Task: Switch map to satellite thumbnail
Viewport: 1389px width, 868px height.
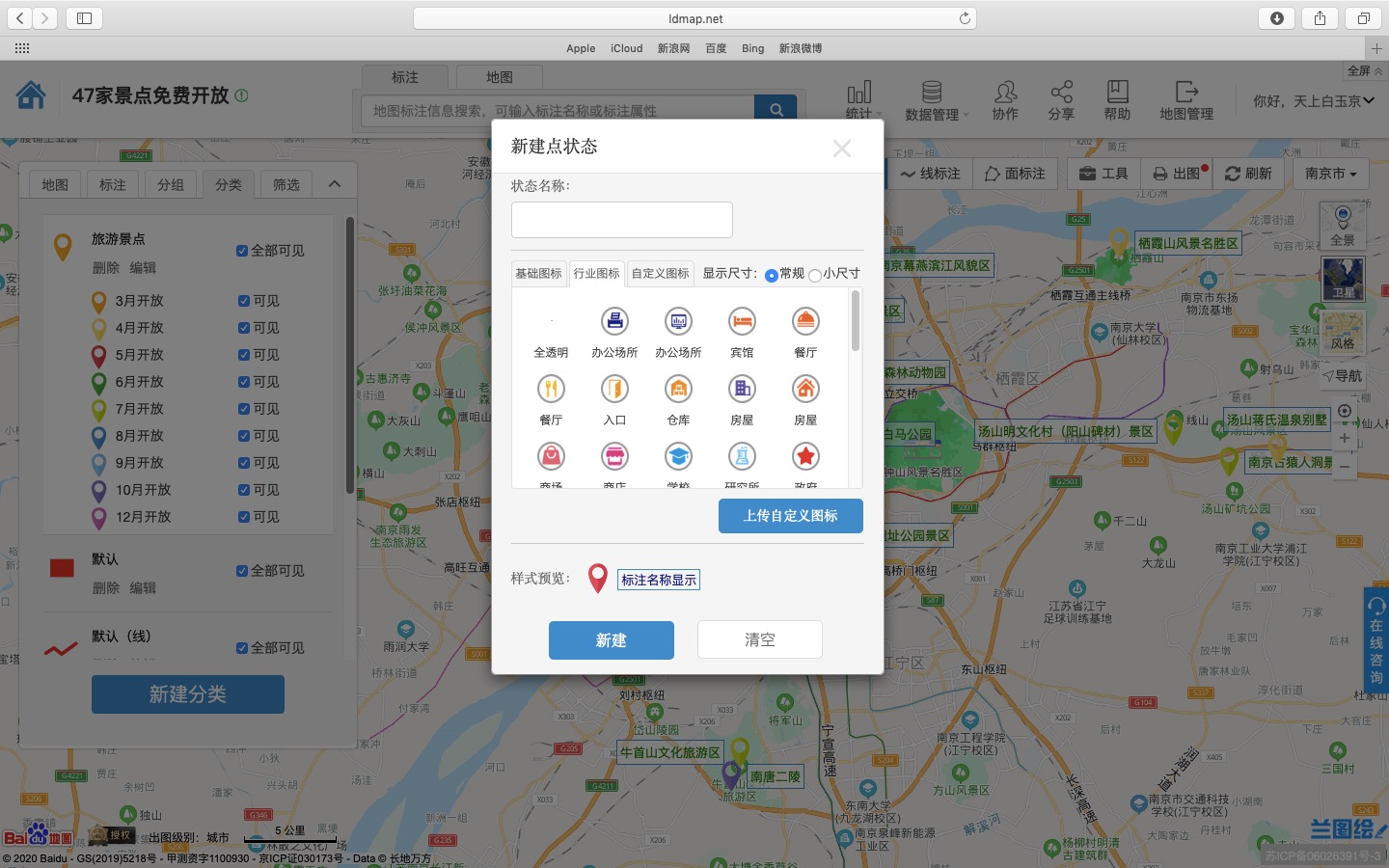Action: click(x=1343, y=279)
